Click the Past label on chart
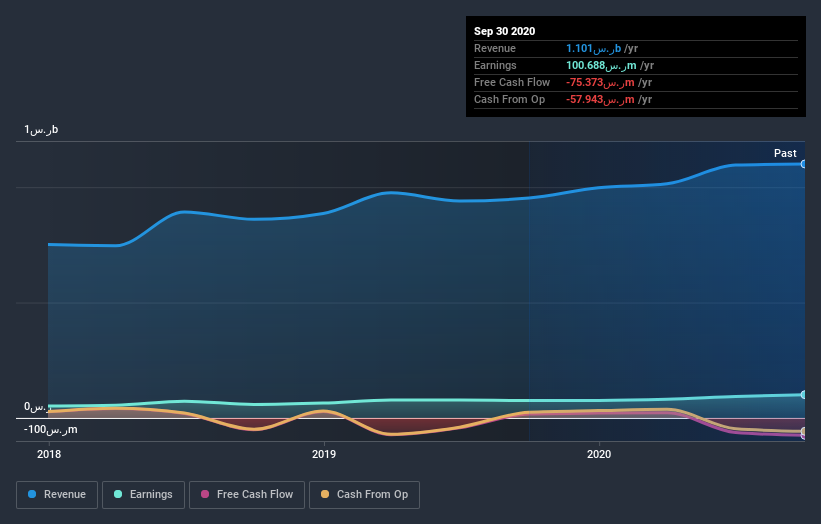 [x=785, y=153]
